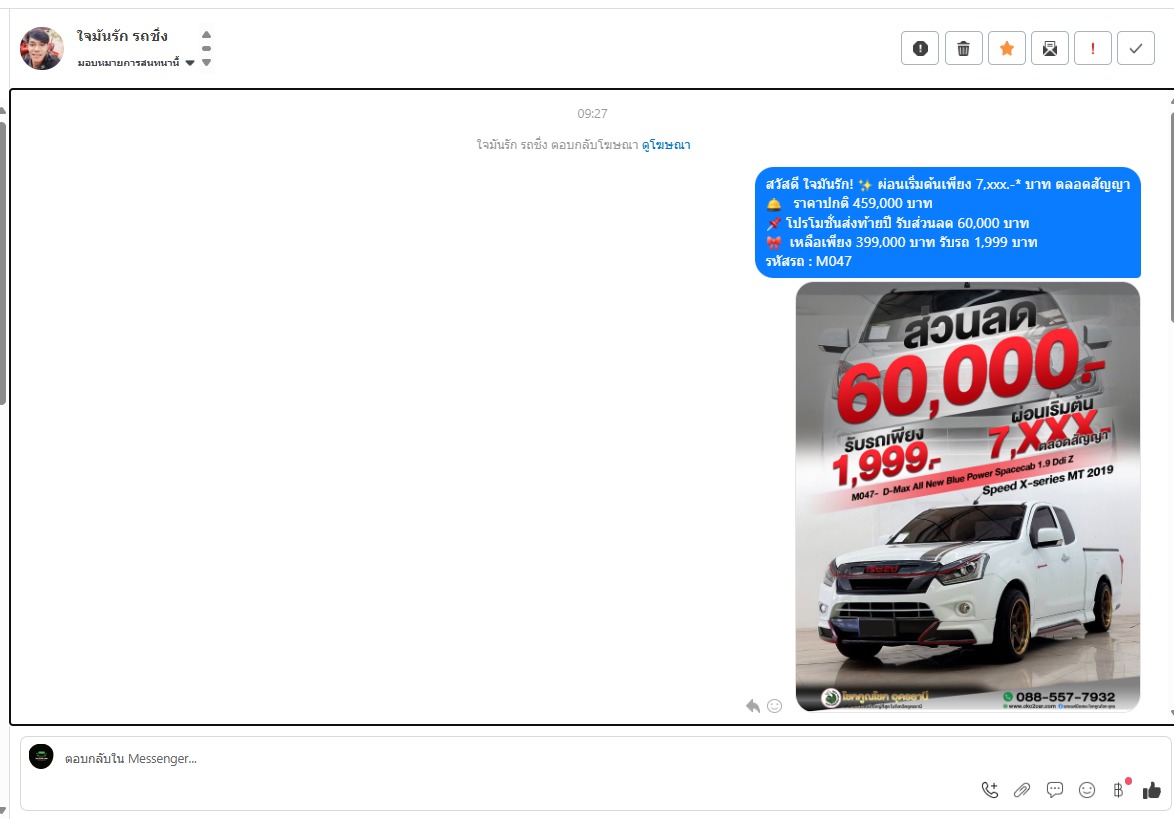The height and width of the screenshot is (819, 1174).
Task: Open the ดูโฆษณา ad link
Action: pos(666,144)
